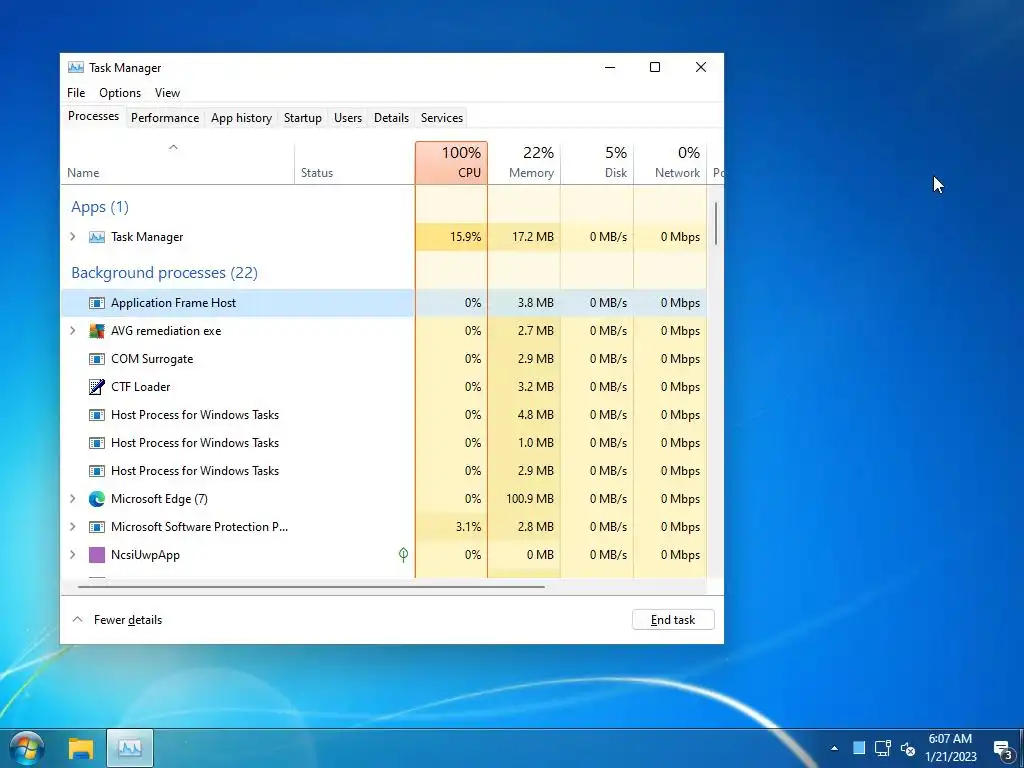The height and width of the screenshot is (768, 1024).
Task: Collapse view with Fewer details chevron
Action: click(x=77, y=619)
